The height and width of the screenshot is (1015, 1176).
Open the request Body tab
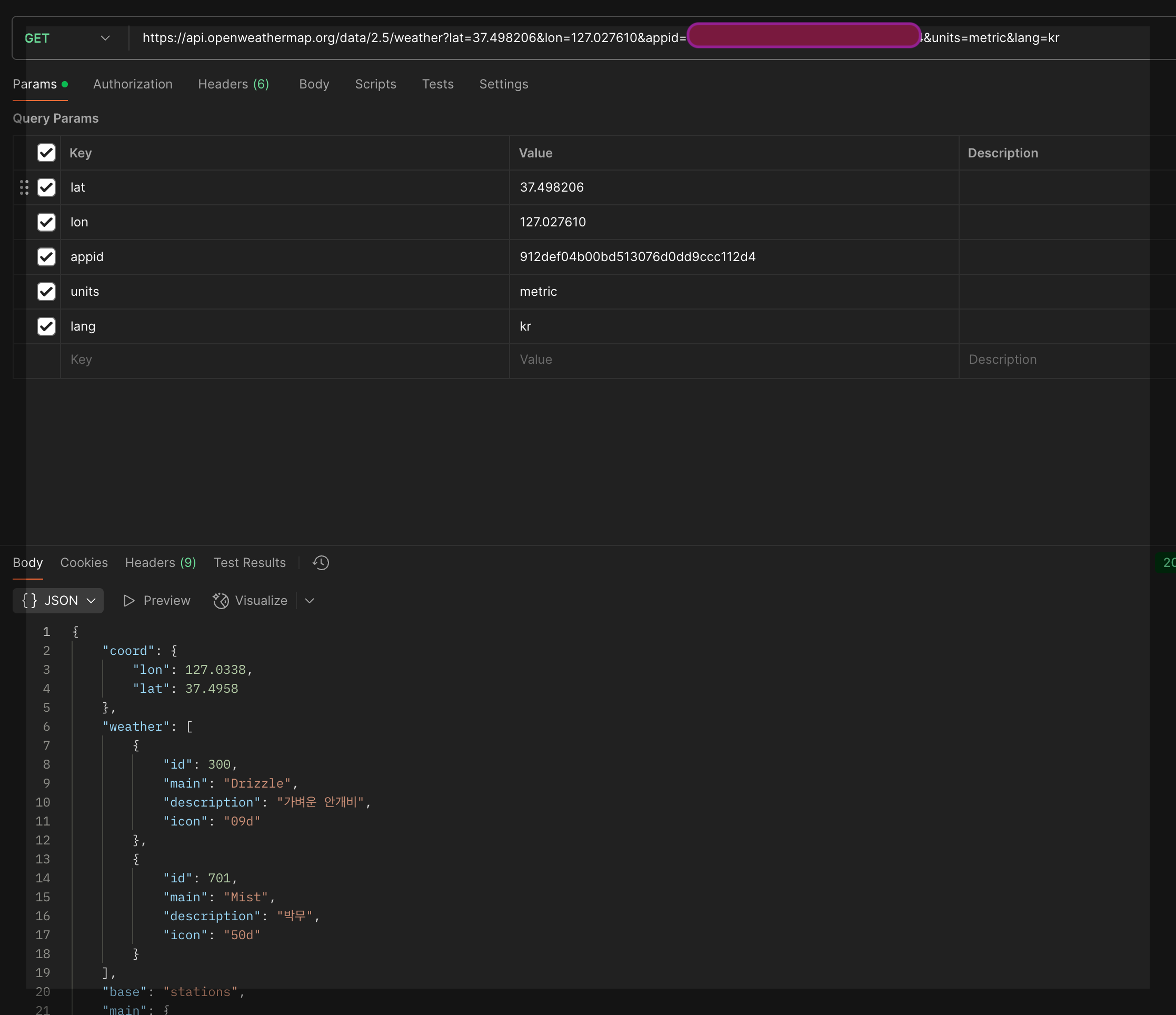point(314,84)
